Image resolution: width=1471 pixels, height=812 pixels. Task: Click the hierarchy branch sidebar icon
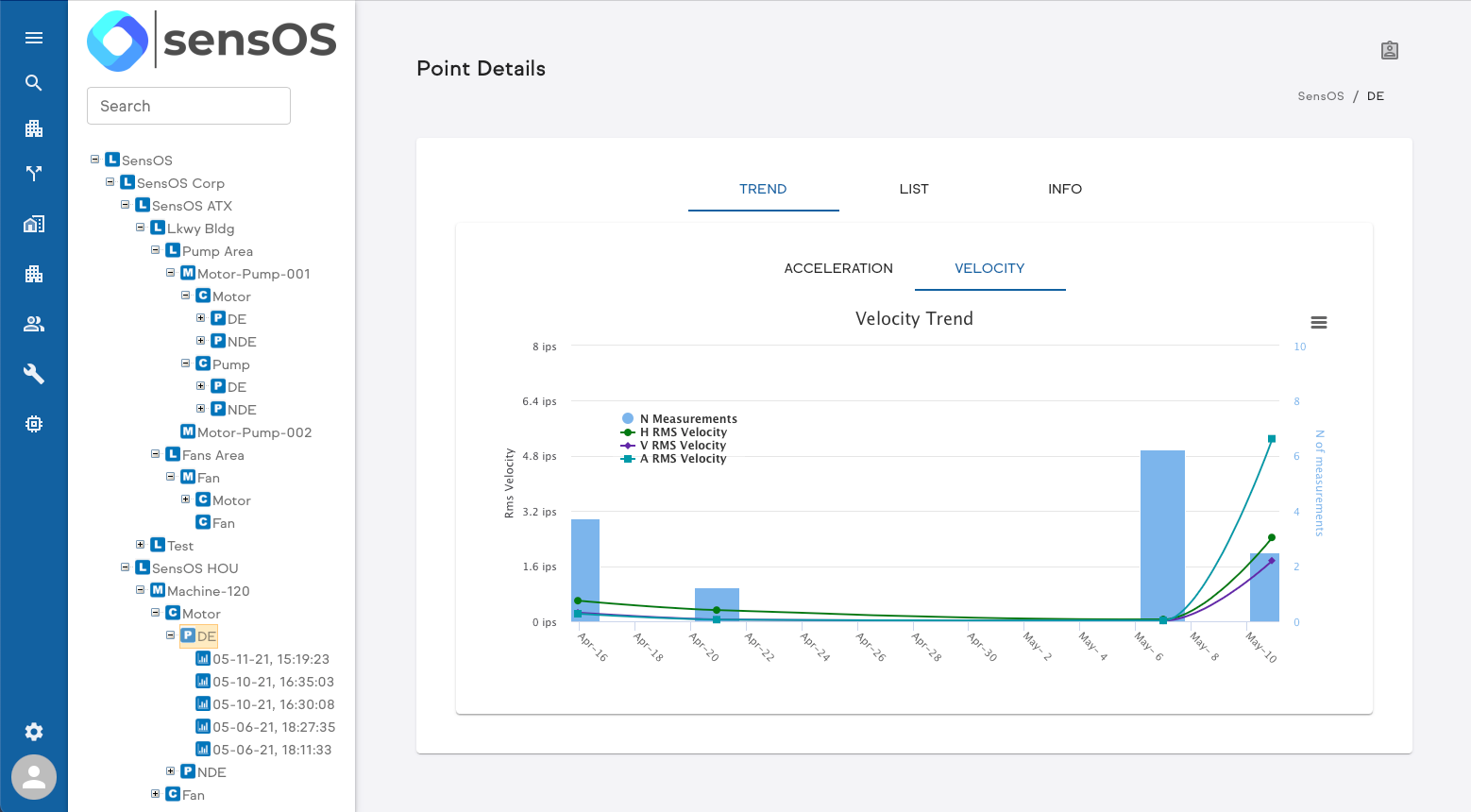click(x=34, y=174)
